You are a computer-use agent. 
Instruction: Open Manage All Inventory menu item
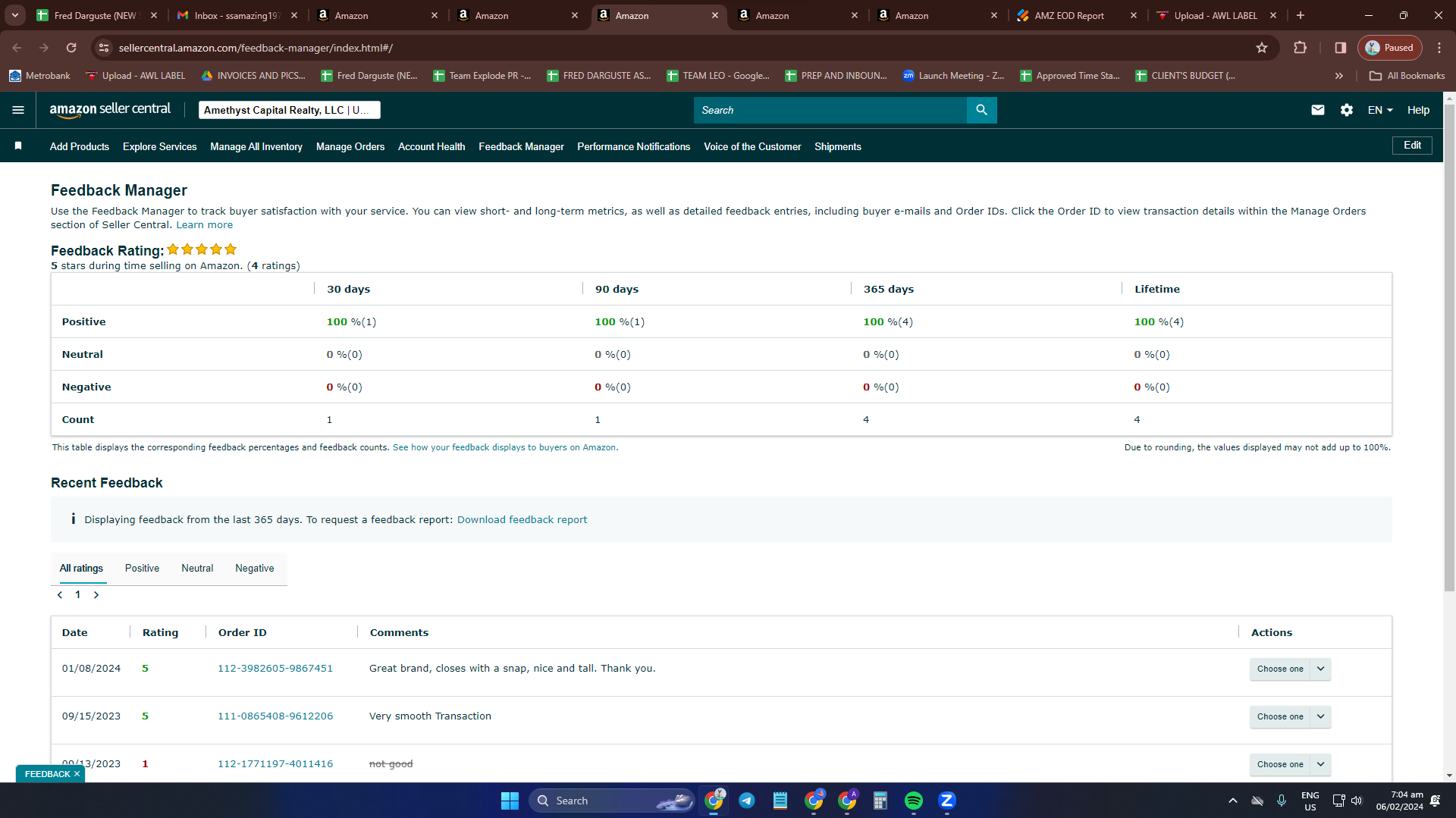pyautogui.click(x=256, y=146)
